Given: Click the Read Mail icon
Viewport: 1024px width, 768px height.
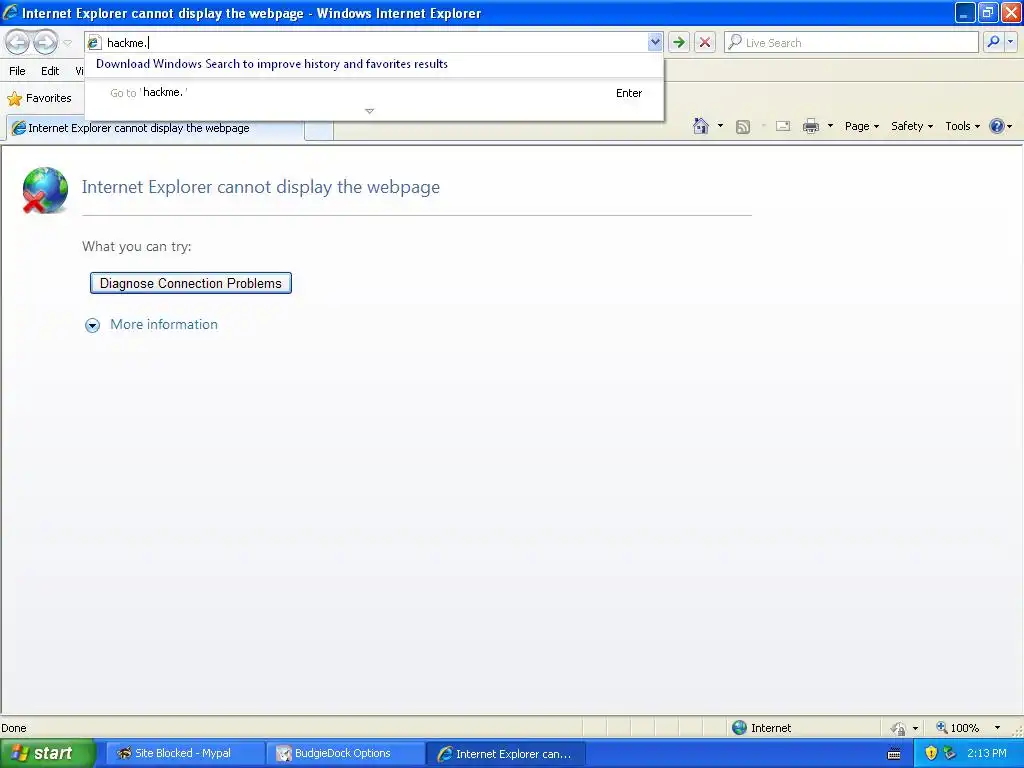Looking at the screenshot, I should (783, 126).
